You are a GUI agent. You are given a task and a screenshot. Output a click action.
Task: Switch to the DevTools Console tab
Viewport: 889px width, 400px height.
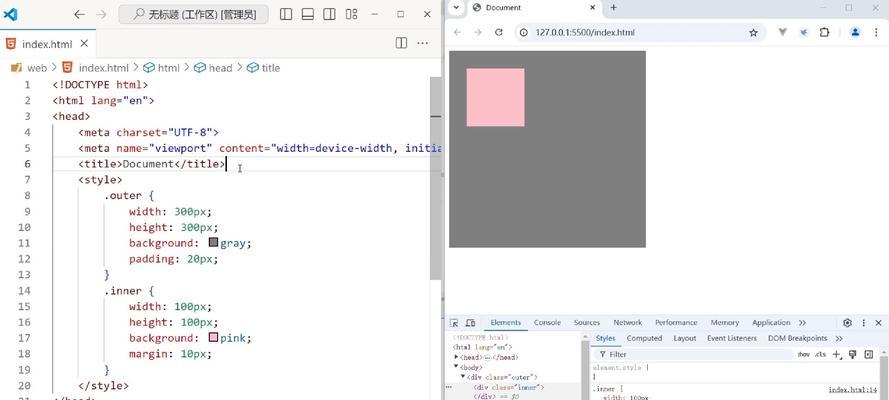(547, 322)
